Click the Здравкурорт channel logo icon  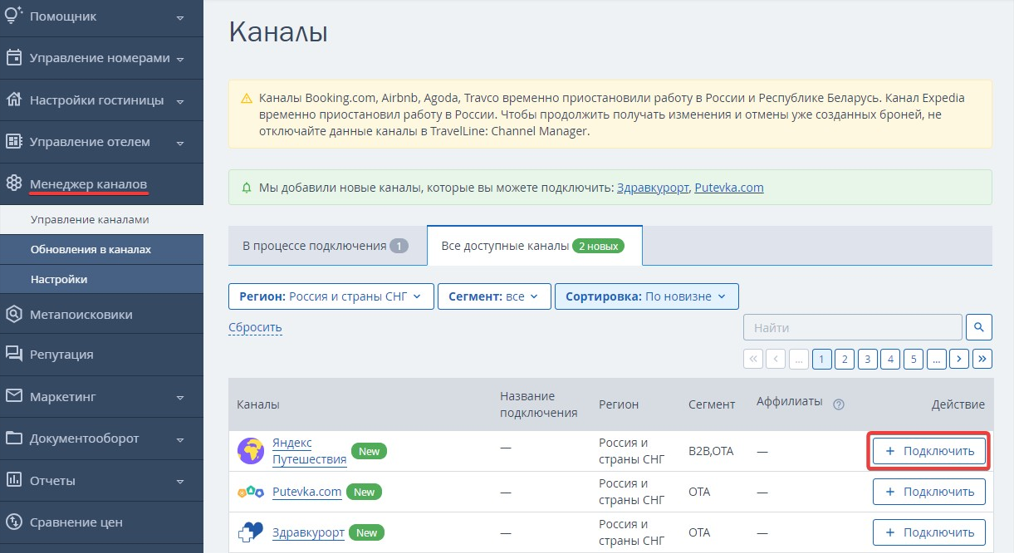click(250, 533)
